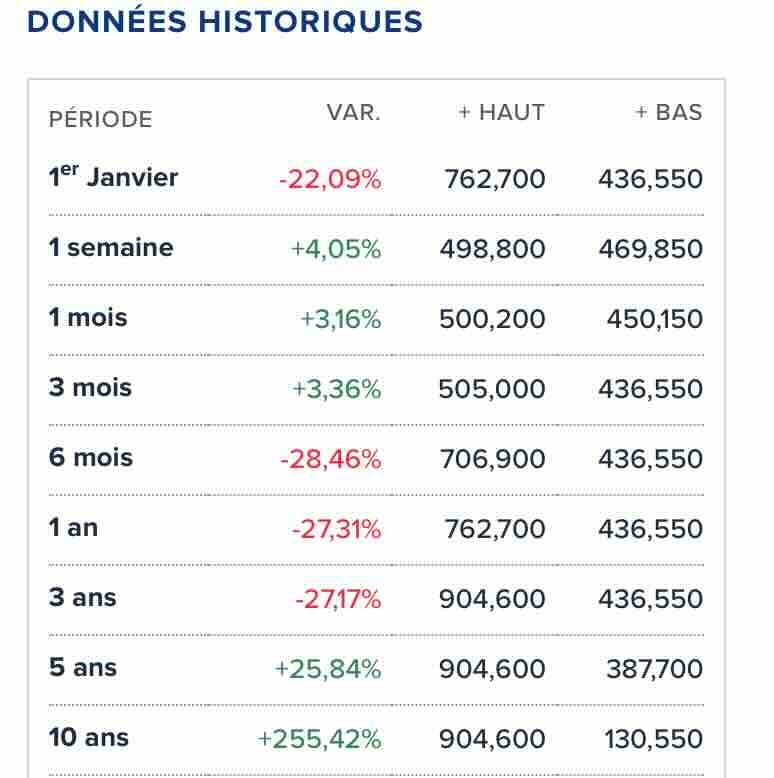Select the 3 ans period label
The height and width of the screenshot is (778, 774).
(x=82, y=598)
